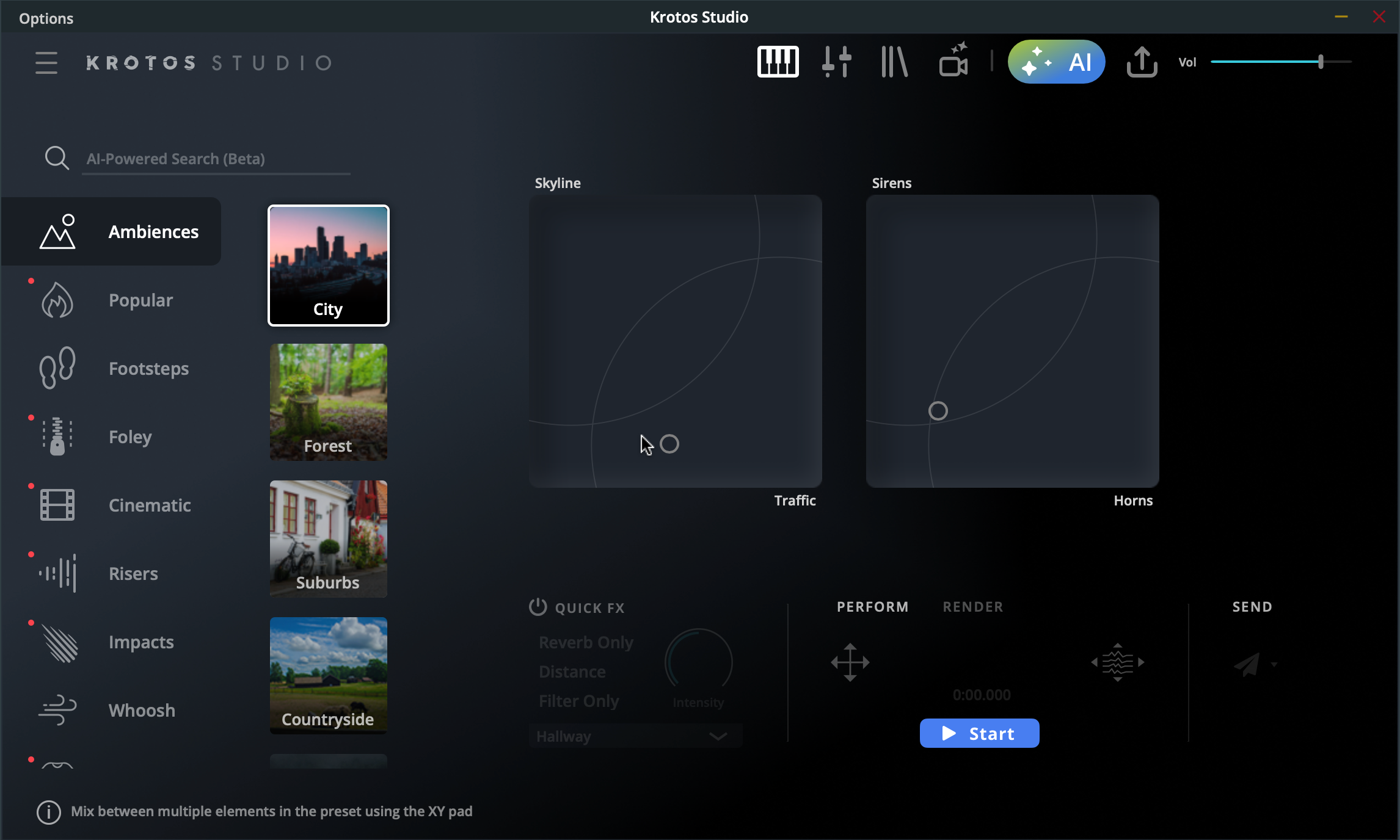Open the hamburger menu

(46, 63)
